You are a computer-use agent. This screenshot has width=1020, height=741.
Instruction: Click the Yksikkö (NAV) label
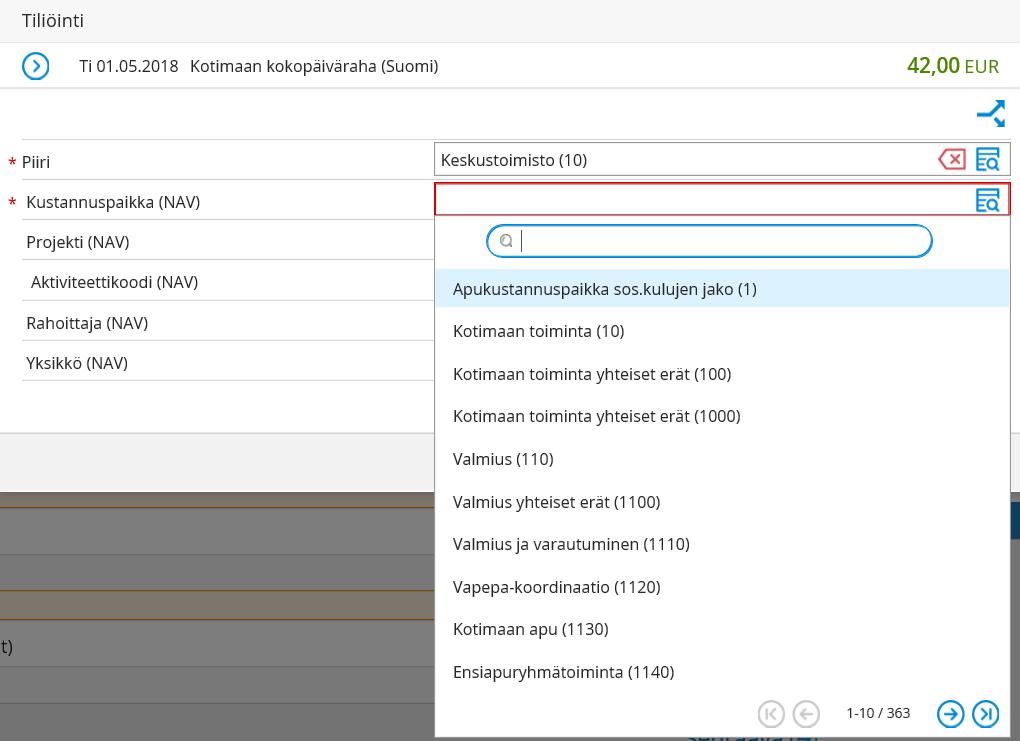point(77,363)
